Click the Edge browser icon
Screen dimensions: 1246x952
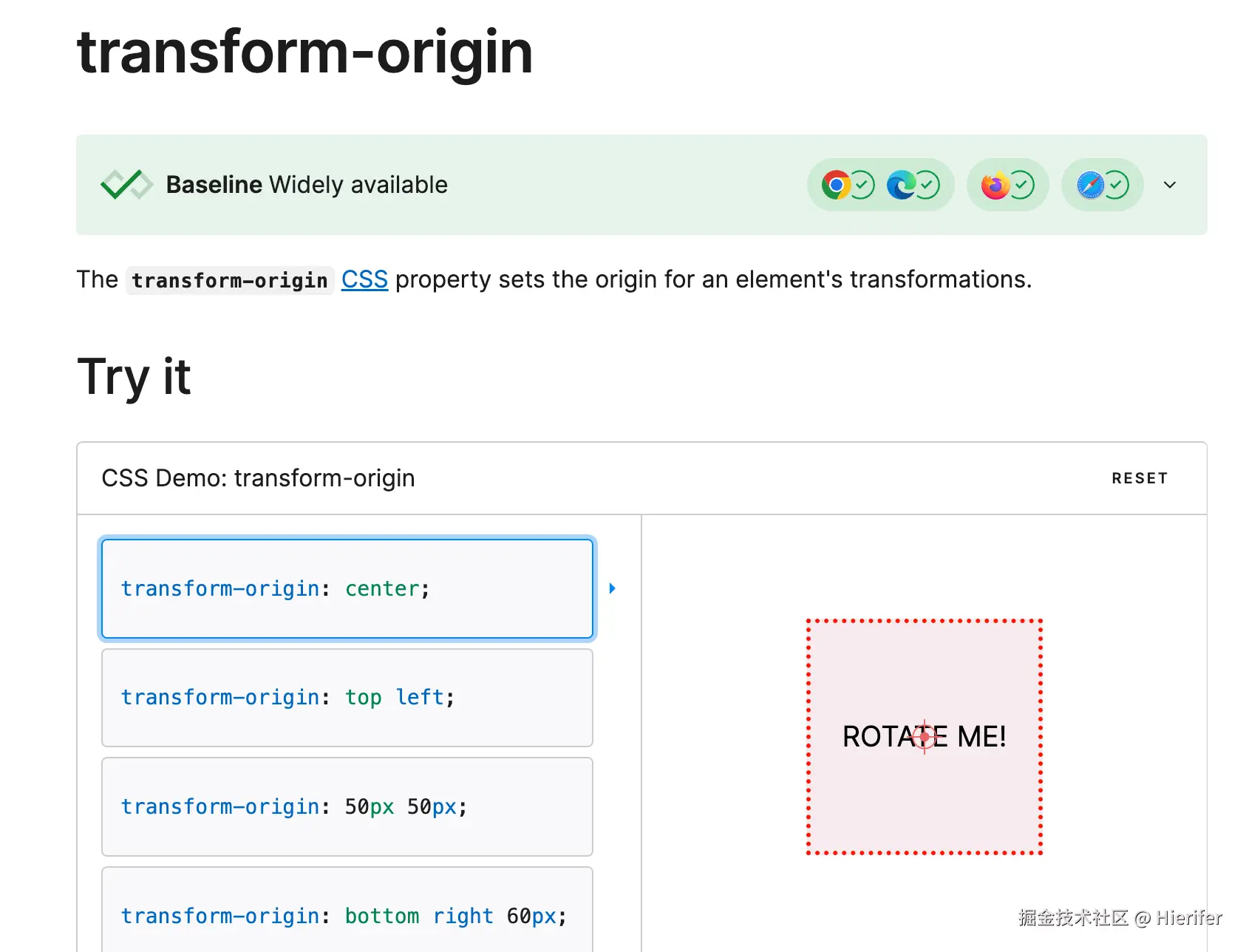tap(901, 185)
